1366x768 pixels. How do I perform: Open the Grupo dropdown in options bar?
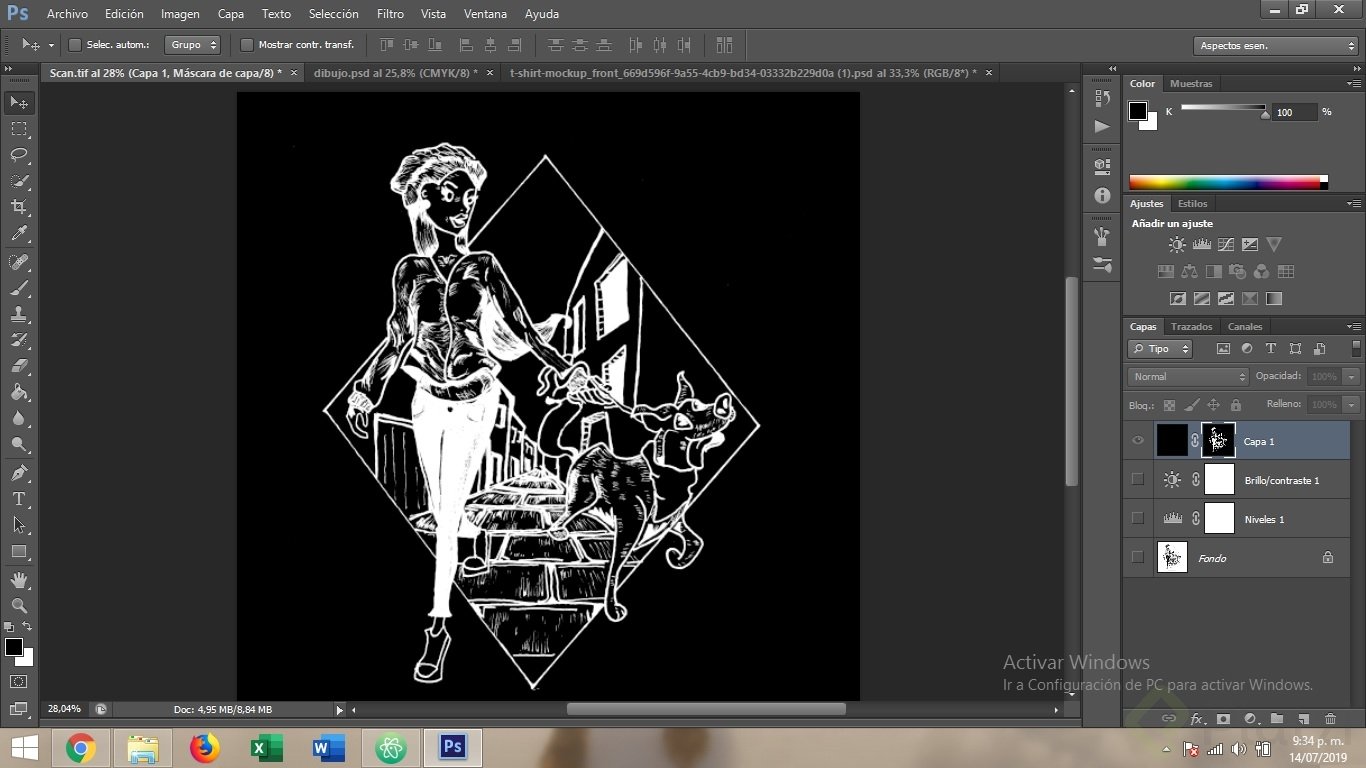(192, 45)
